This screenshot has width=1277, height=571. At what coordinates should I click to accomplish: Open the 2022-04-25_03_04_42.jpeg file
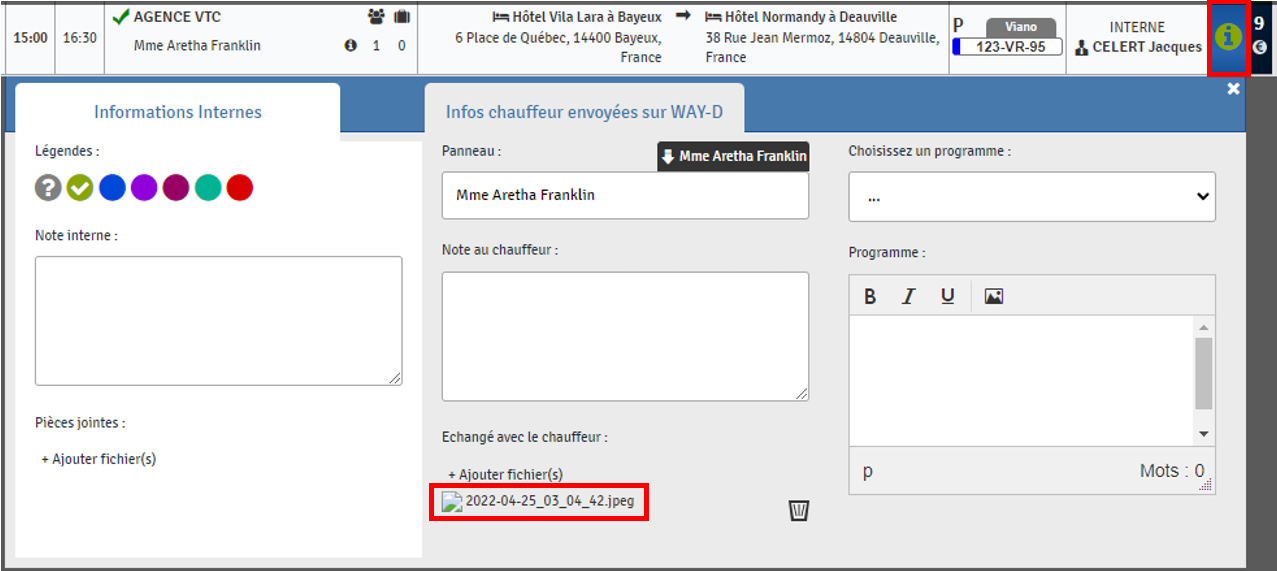[549, 502]
